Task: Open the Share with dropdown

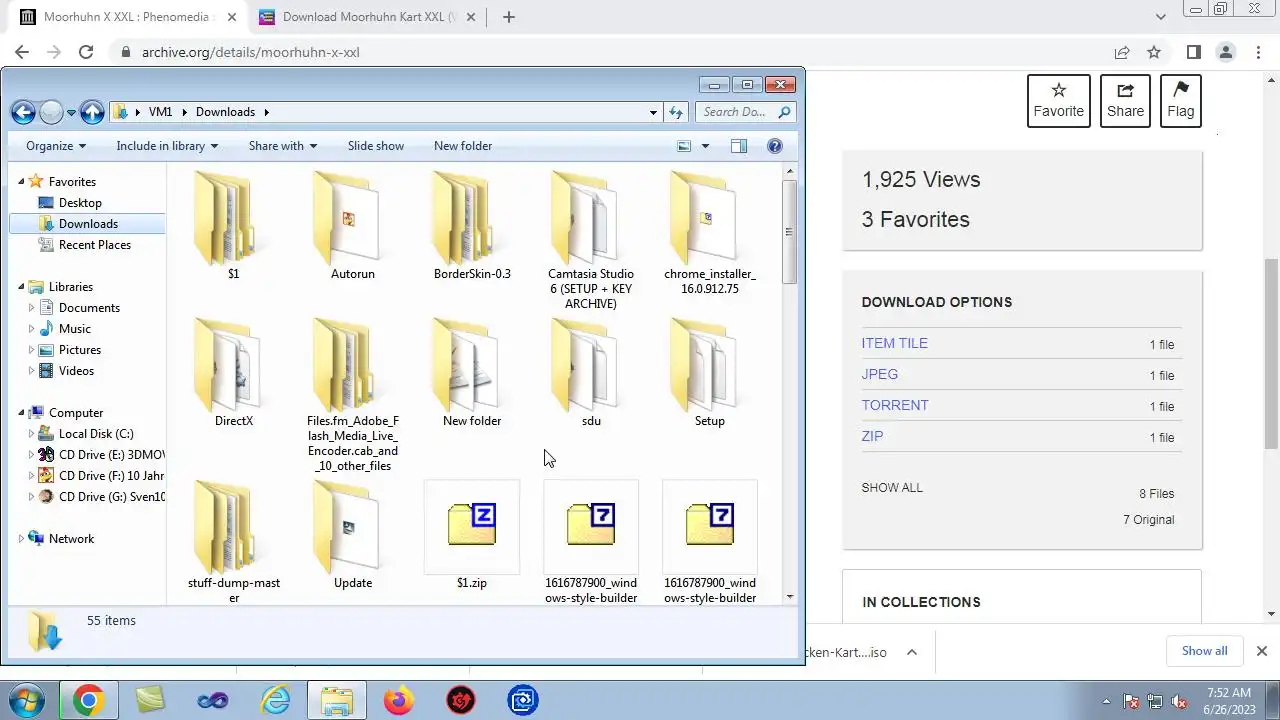Action: point(283,146)
